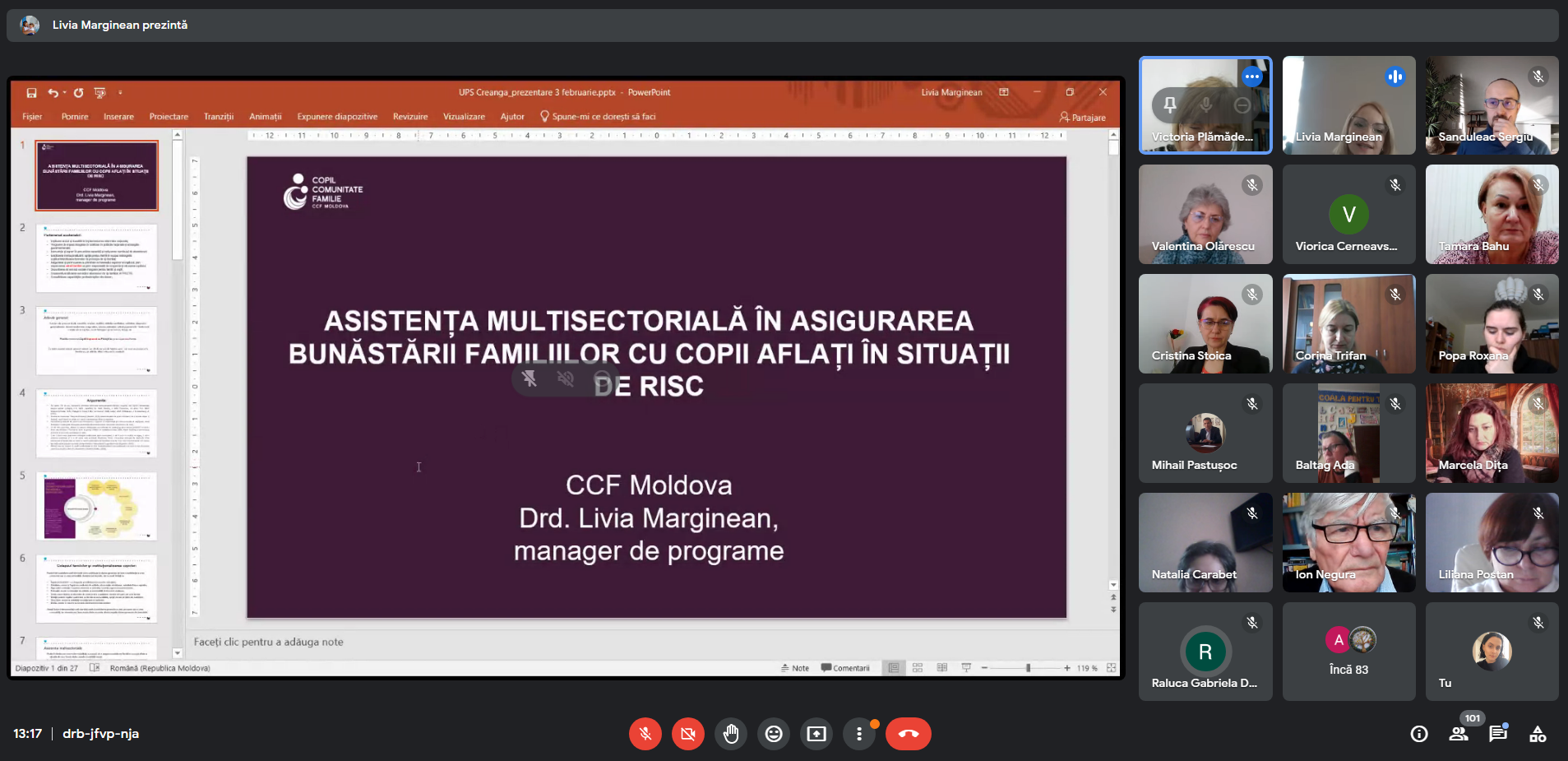Switch to the Animații ribbon tab
Viewport: 1568px width, 761px height.
pyautogui.click(x=265, y=117)
